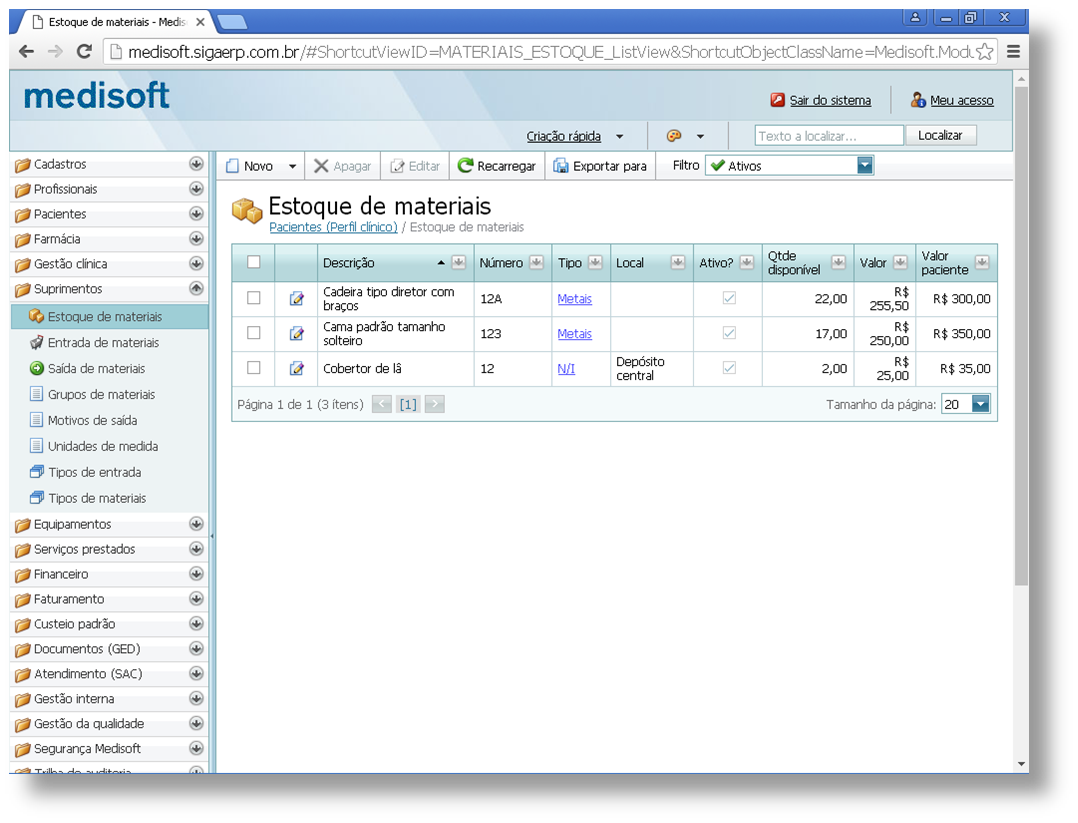Open the Metais link for Cadeira row
The width and height of the screenshot is (1078, 823).
pyautogui.click(x=575, y=298)
